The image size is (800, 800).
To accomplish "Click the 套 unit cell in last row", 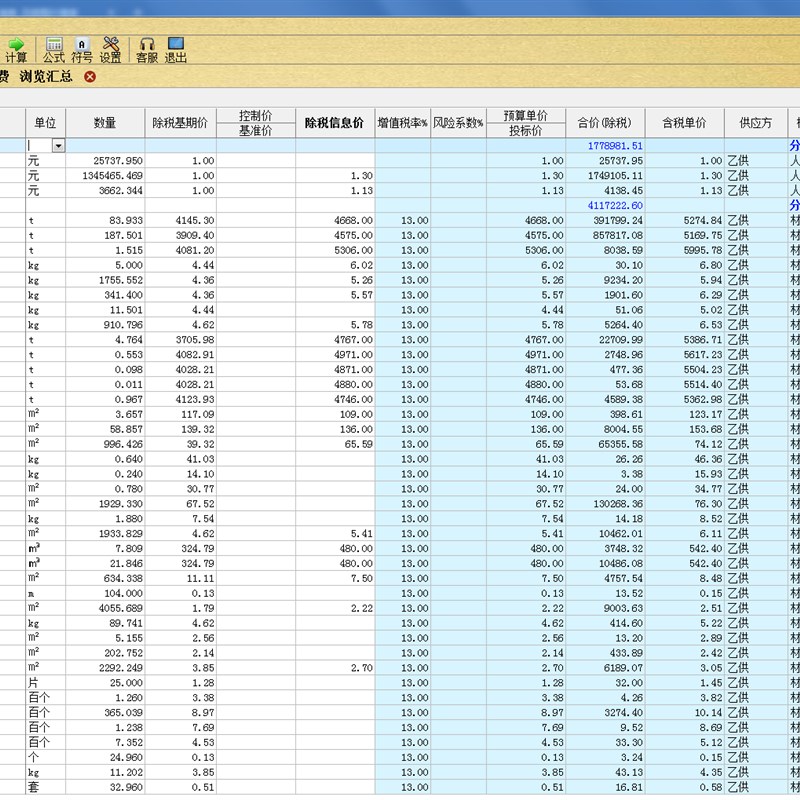I will (45, 787).
